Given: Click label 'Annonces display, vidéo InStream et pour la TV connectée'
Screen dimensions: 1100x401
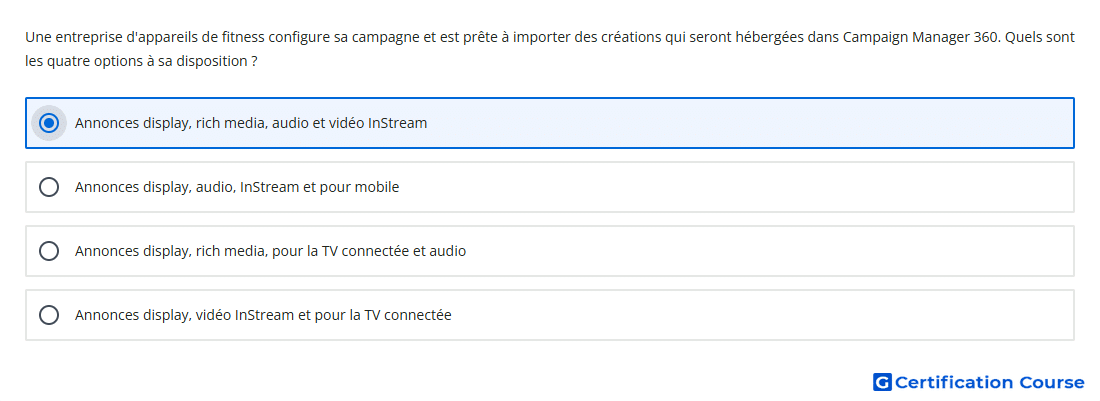Looking at the screenshot, I should tap(263, 315).
